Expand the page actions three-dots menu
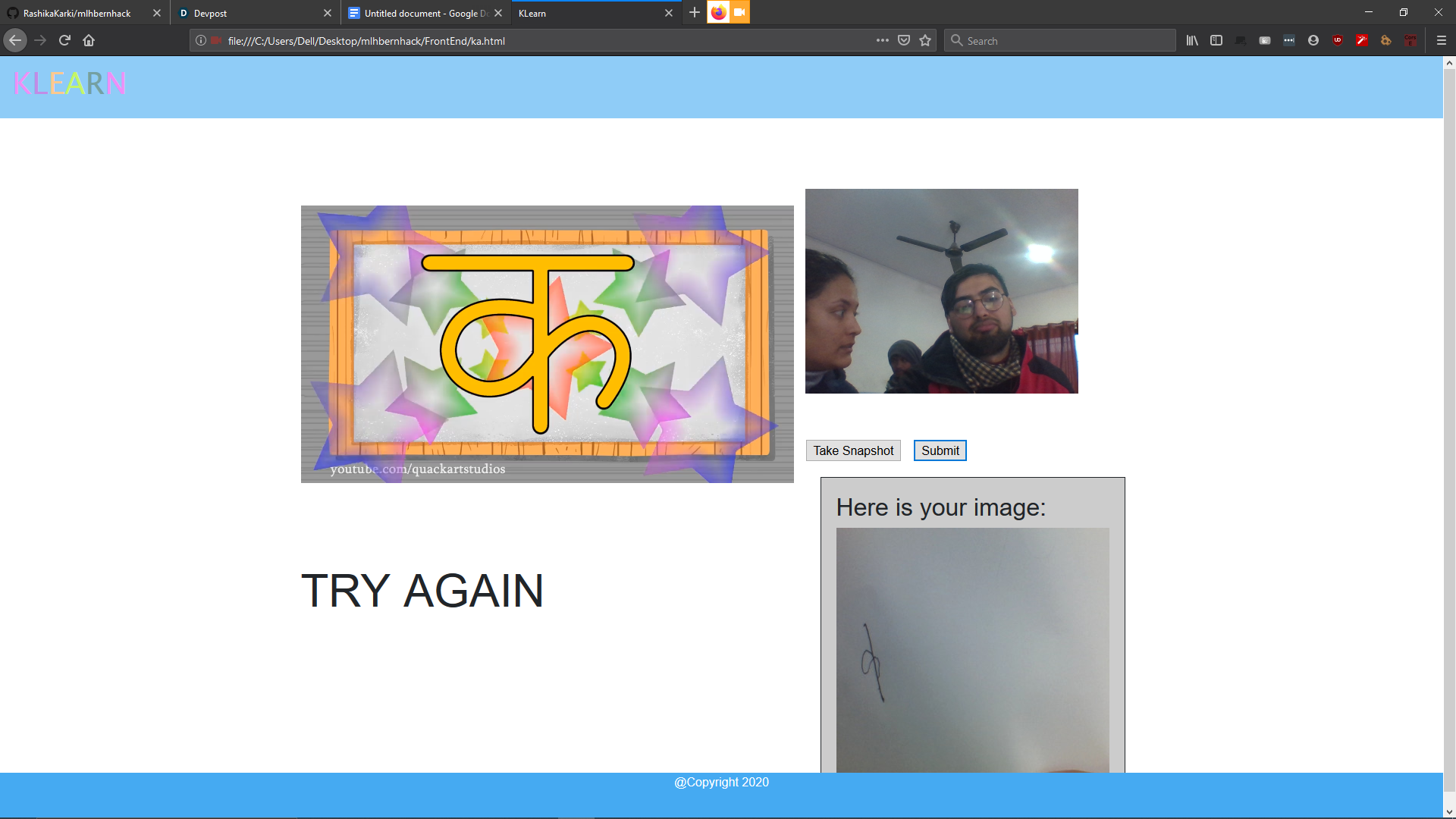This screenshot has height=819, width=1456. pyautogui.click(x=882, y=41)
